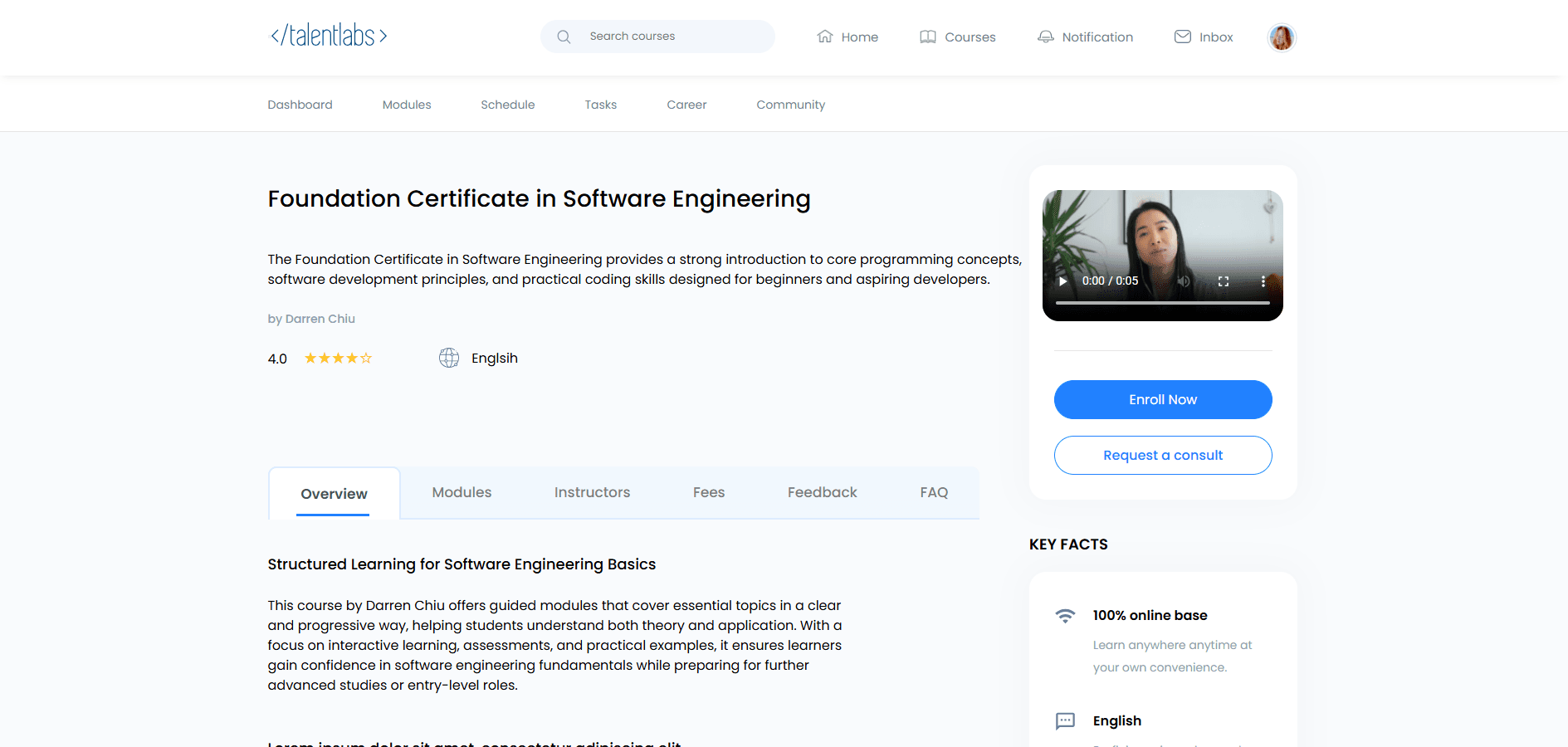The width and height of the screenshot is (1568, 747).
Task: Open the Tasks menu item
Action: pyautogui.click(x=601, y=105)
